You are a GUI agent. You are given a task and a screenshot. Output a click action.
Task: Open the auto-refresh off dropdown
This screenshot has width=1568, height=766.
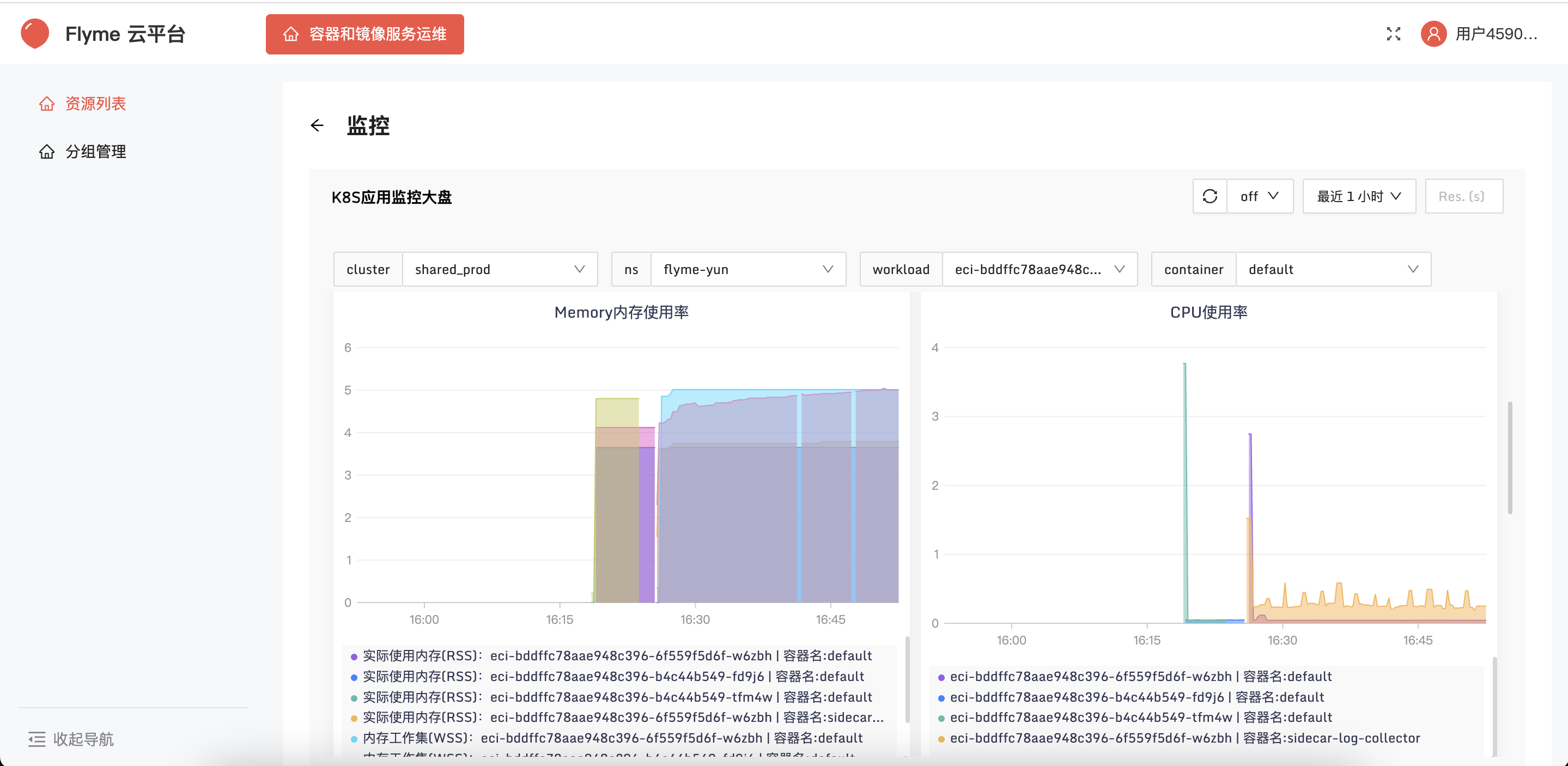[x=1260, y=196]
